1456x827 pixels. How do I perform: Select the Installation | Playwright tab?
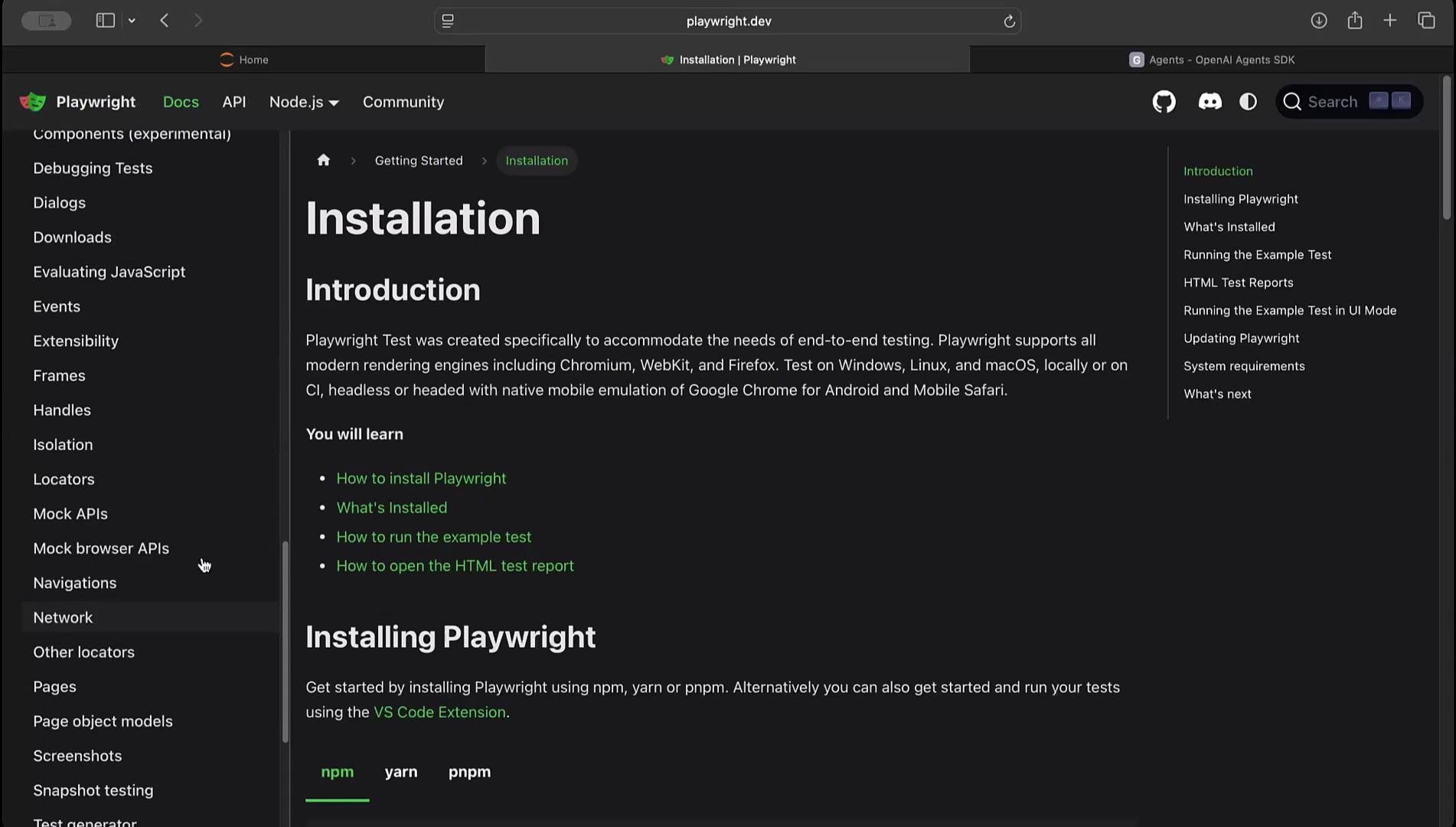point(727,60)
